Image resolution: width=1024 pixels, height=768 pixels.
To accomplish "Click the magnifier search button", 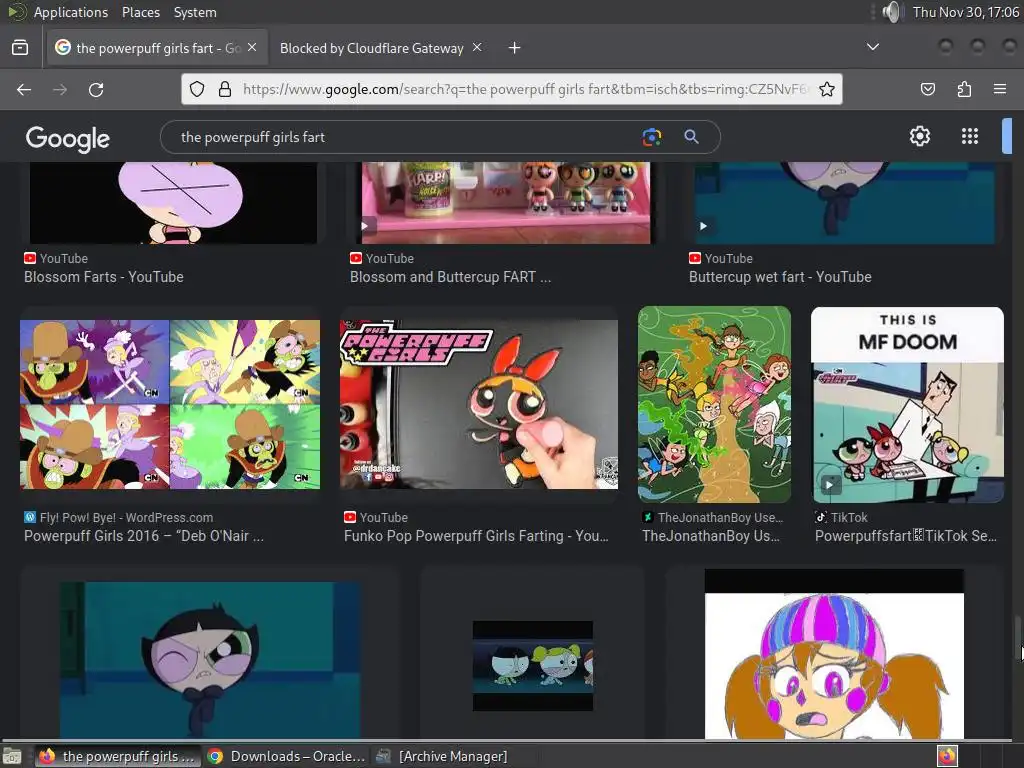I will point(692,136).
